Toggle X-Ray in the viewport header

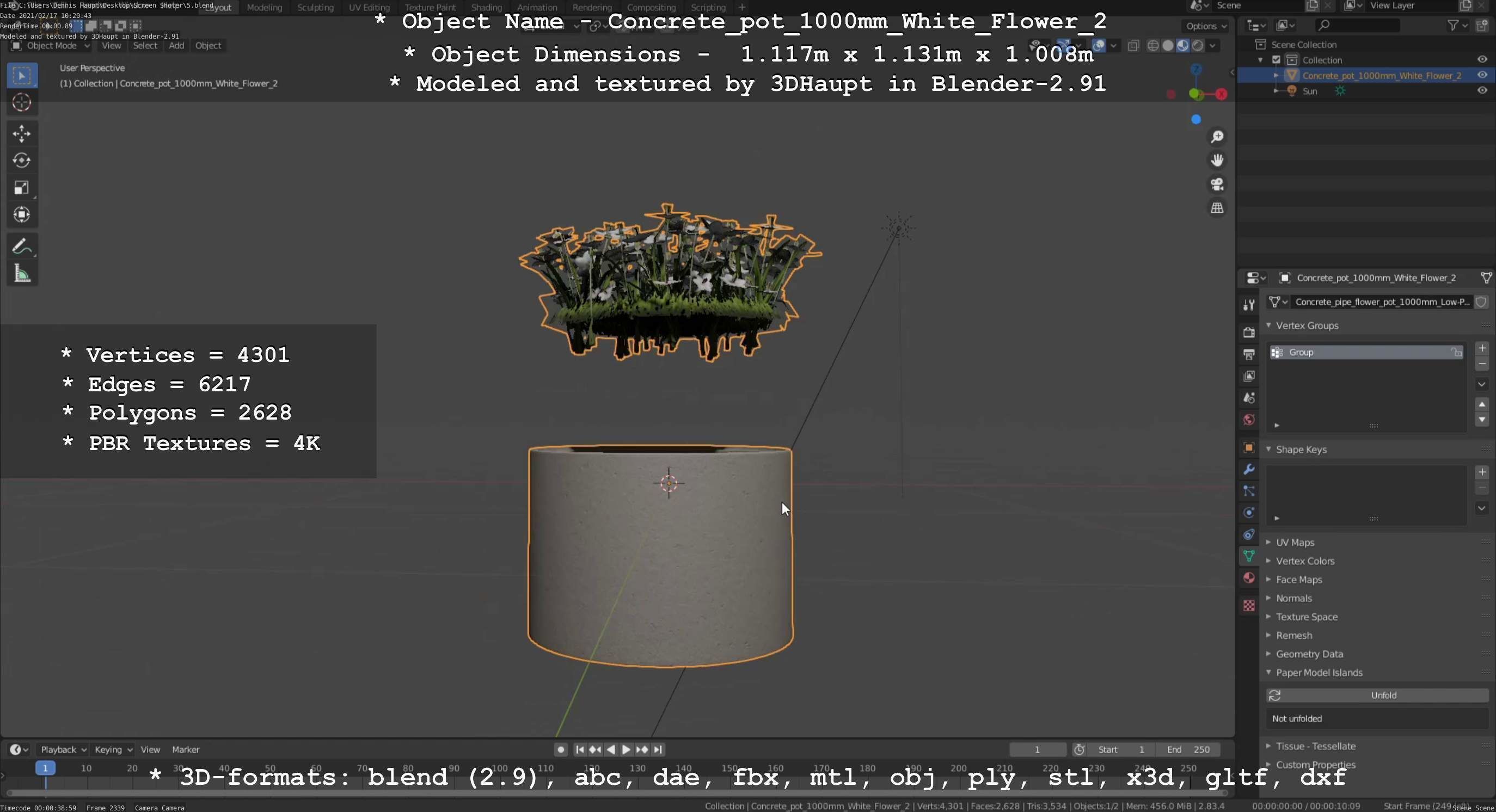click(x=1133, y=46)
